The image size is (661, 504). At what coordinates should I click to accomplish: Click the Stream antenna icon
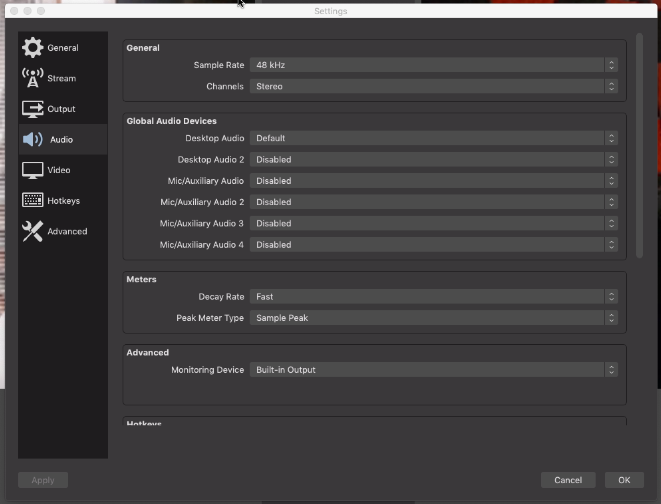(32, 78)
